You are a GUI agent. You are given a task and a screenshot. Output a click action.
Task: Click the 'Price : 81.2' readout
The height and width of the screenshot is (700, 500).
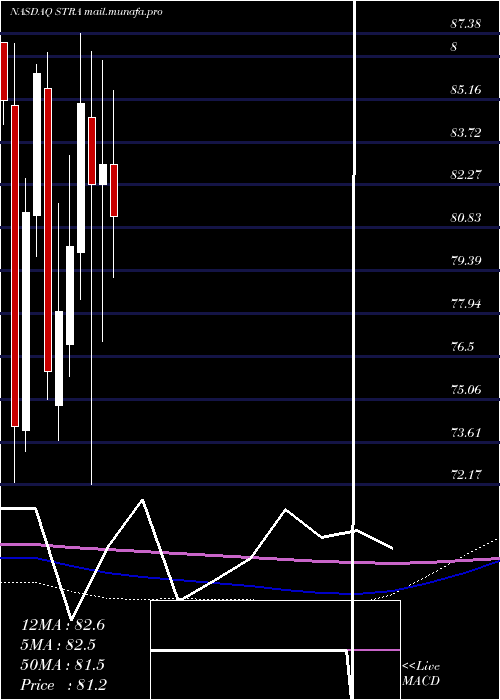point(63,685)
